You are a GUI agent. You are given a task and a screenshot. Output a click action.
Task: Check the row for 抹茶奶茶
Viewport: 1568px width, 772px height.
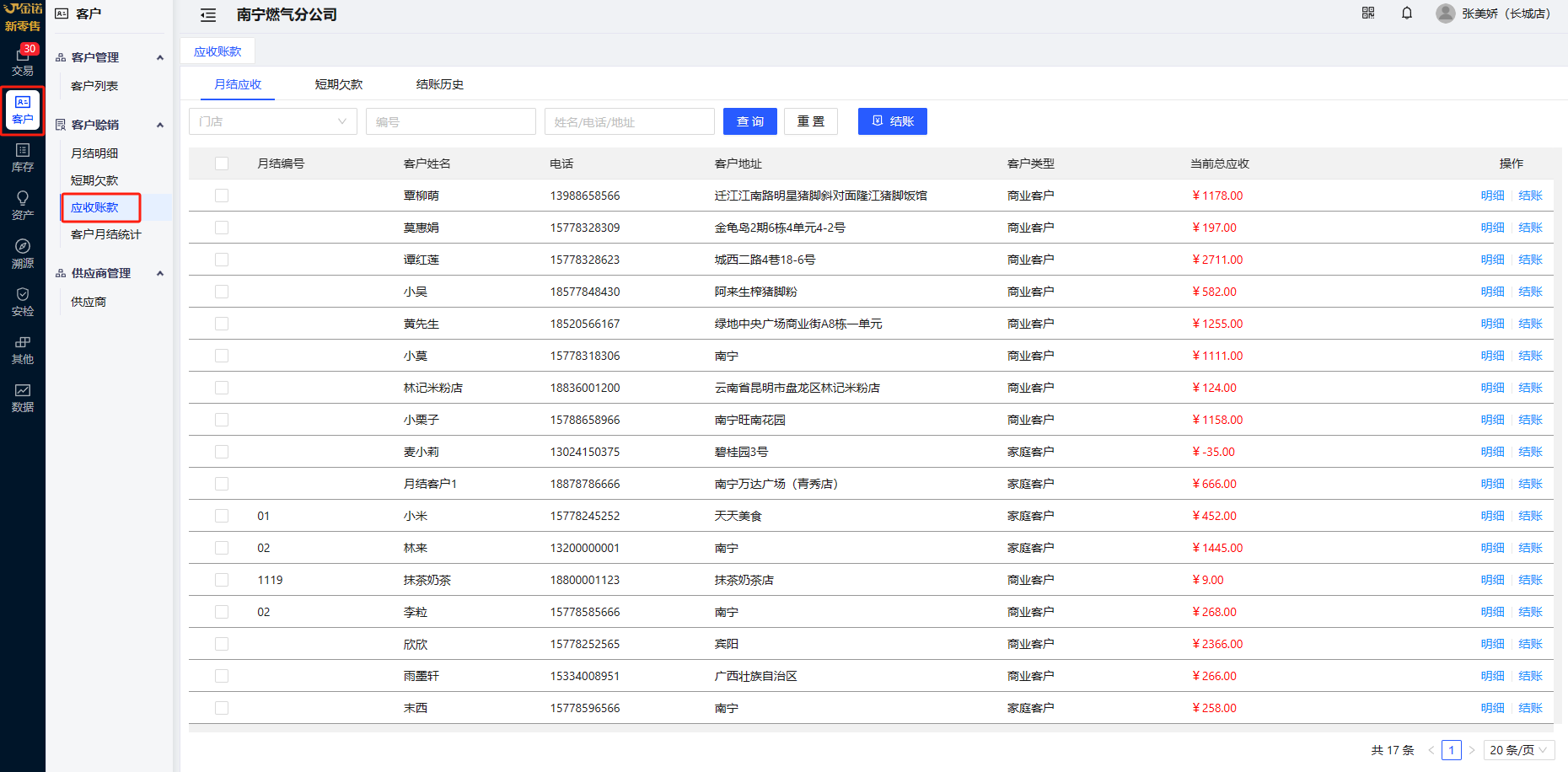tap(222, 580)
